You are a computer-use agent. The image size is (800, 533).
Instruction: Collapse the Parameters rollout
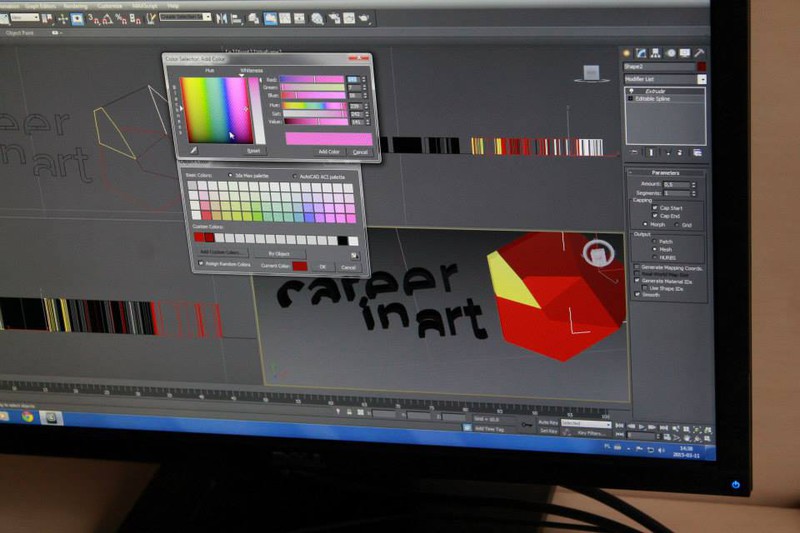(665, 173)
